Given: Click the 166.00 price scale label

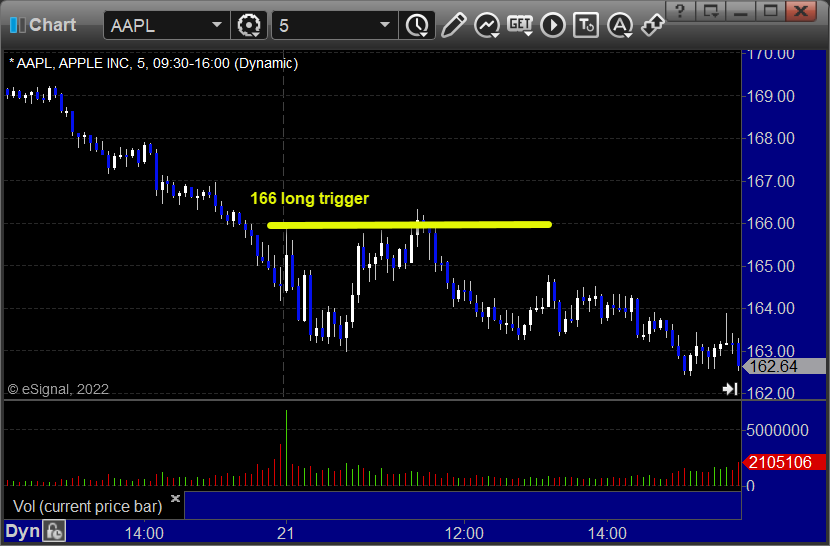Looking at the screenshot, I should pyautogui.click(x=770, y=223).
